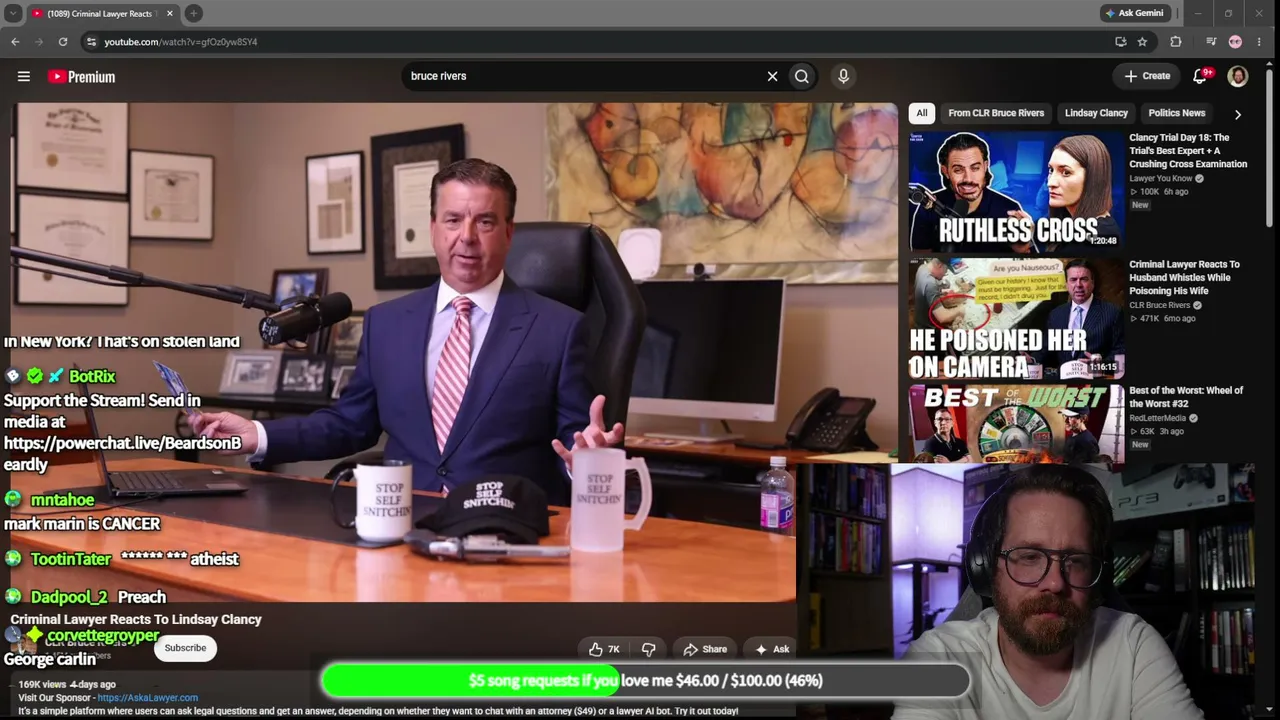Screen dimensions: 1280x720
Task: Click the browser forward arrow
Action: tap(39, 42)
